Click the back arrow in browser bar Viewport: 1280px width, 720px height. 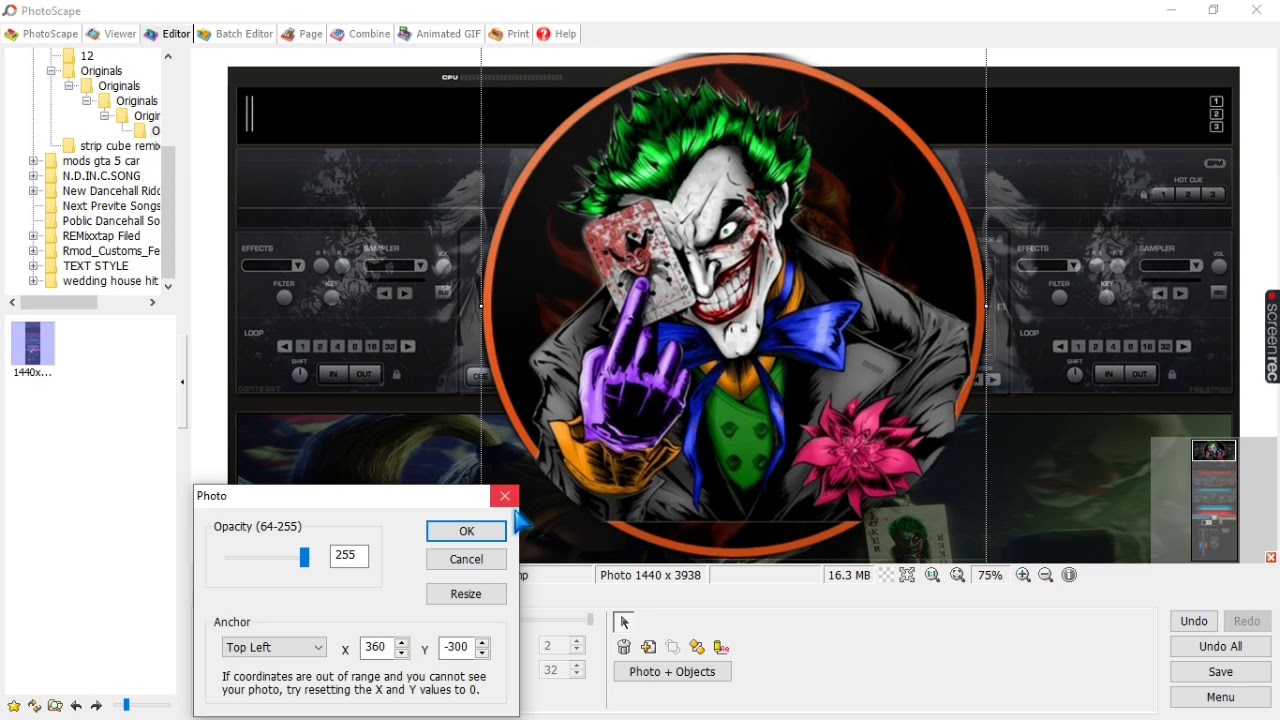(x=76, y=706)
